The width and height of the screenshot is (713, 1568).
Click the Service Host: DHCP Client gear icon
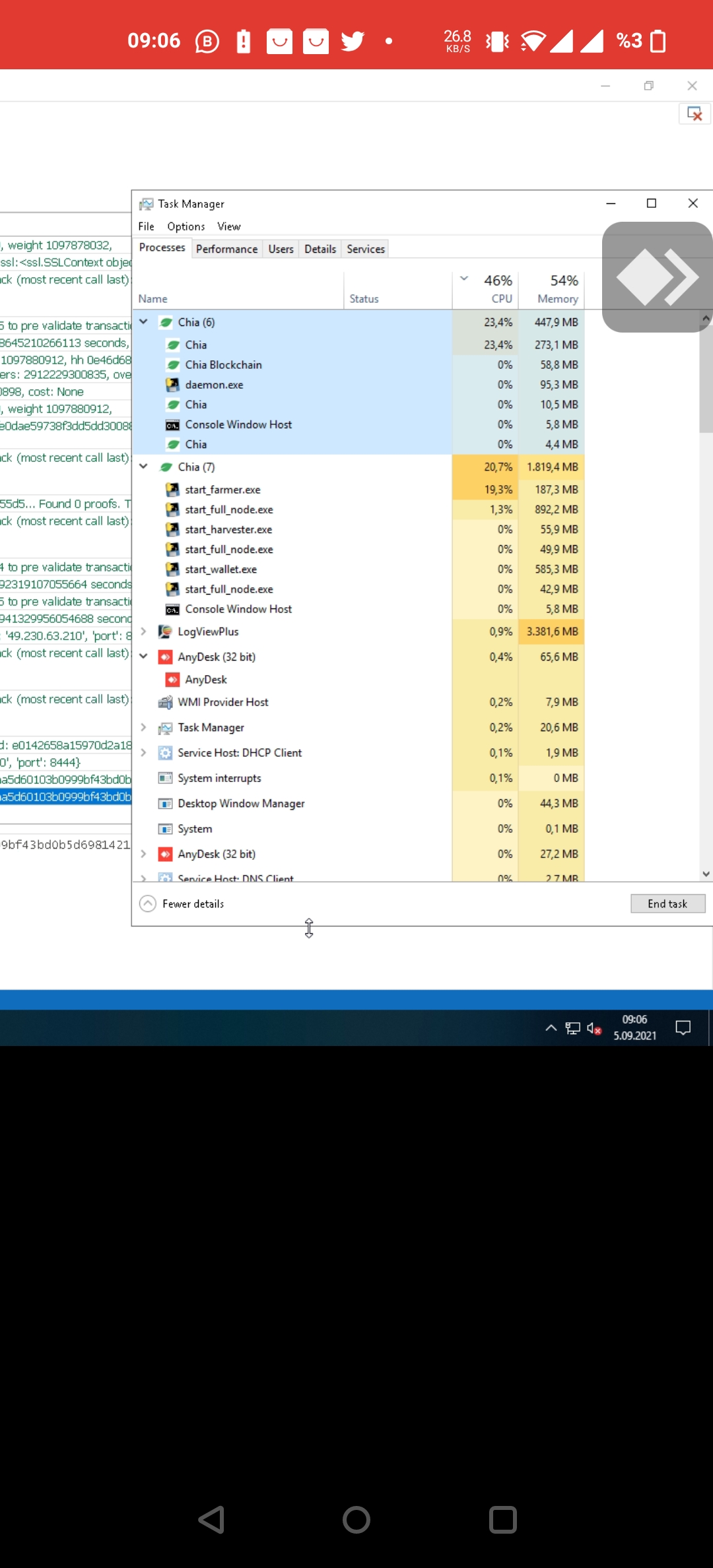point(166,752)
